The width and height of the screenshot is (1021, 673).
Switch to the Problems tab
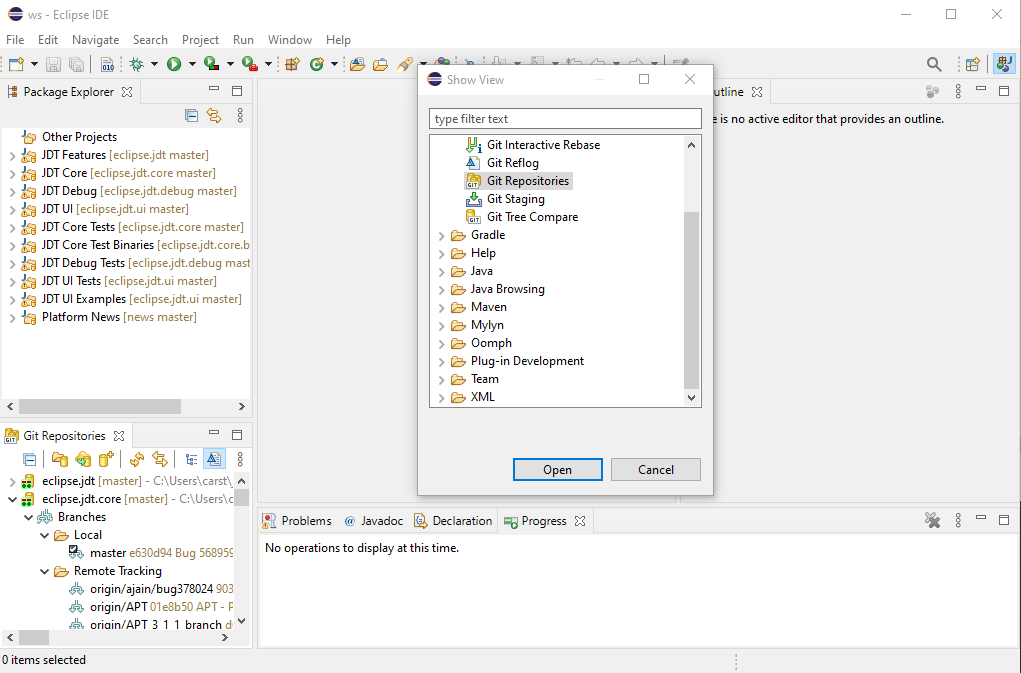pyautogui.click(x=297, y=521)
